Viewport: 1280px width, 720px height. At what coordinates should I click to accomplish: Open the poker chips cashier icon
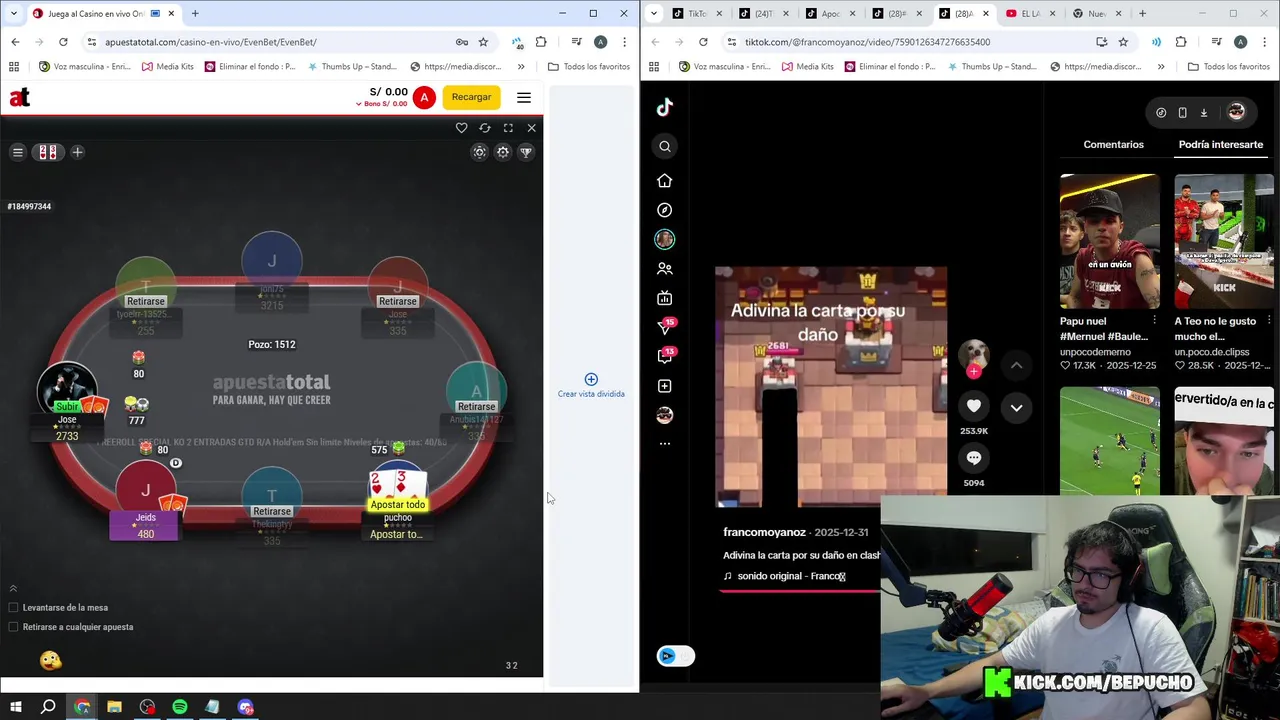pos(479,152)
